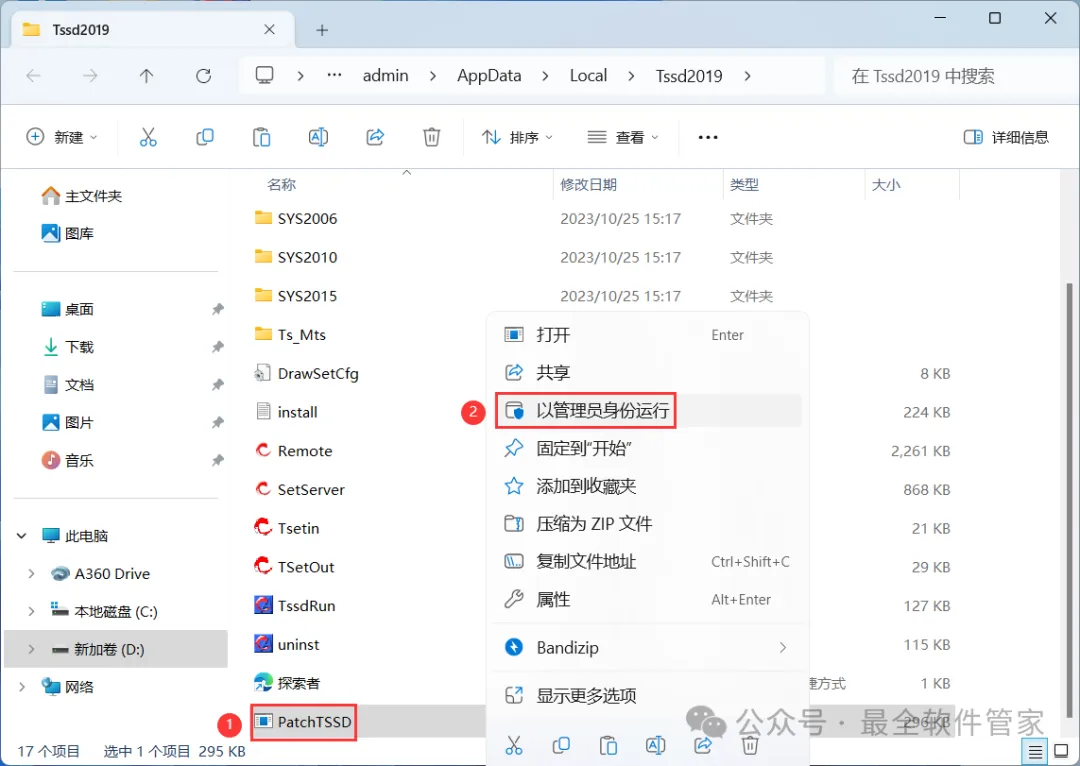Click the vertical scrollbar of file list
Screen dimensions: 1080x766
[1069, 499]
